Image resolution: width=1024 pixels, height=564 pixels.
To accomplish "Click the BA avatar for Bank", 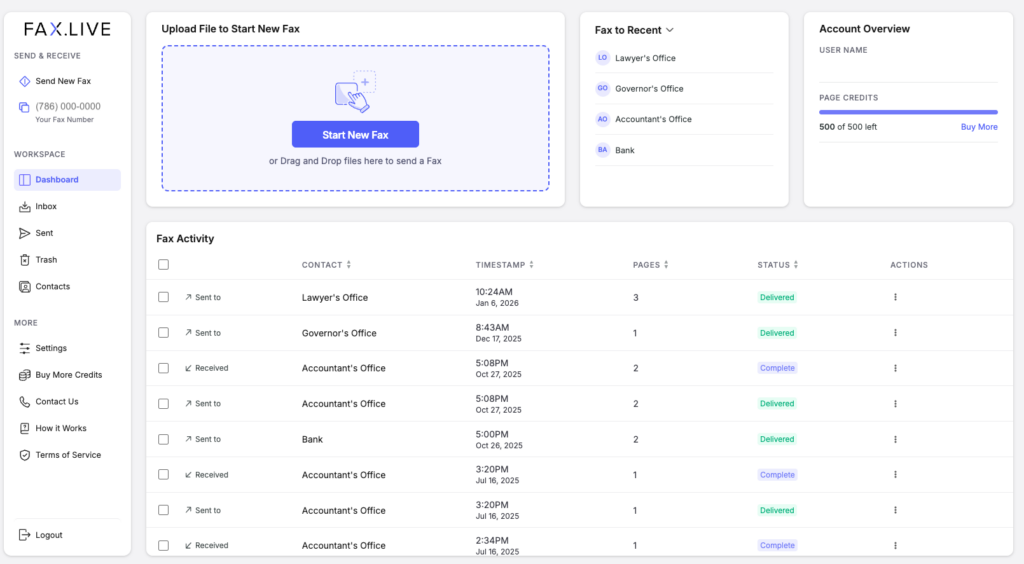I will (602, 149).
